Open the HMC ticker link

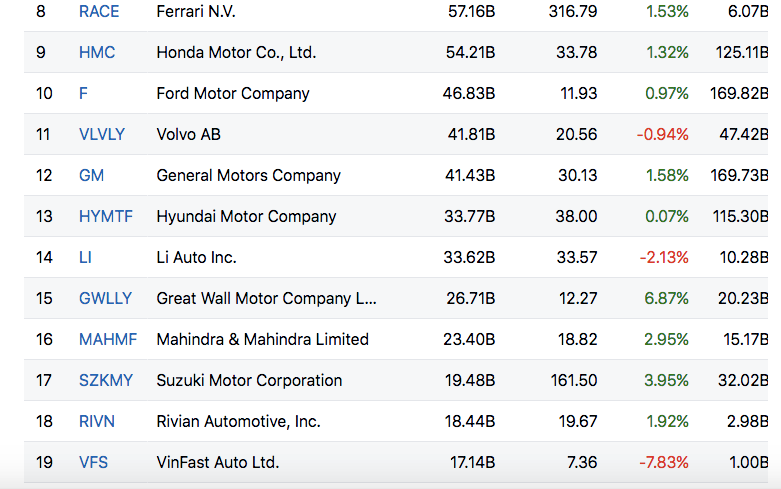96,52
